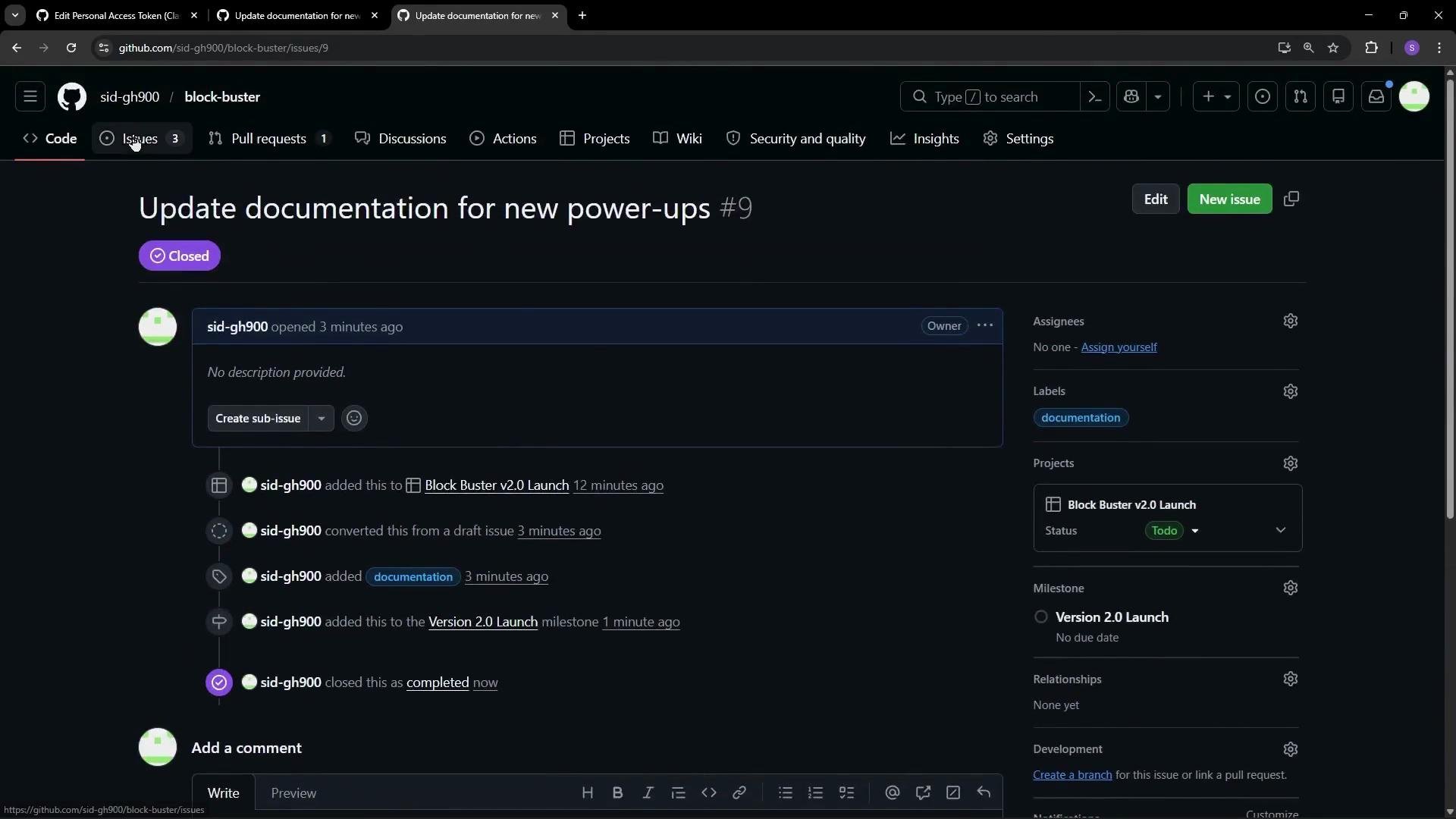1456x819 pixels.
Task: Open the user profile avatar menu
Action: click(1414, 96)
